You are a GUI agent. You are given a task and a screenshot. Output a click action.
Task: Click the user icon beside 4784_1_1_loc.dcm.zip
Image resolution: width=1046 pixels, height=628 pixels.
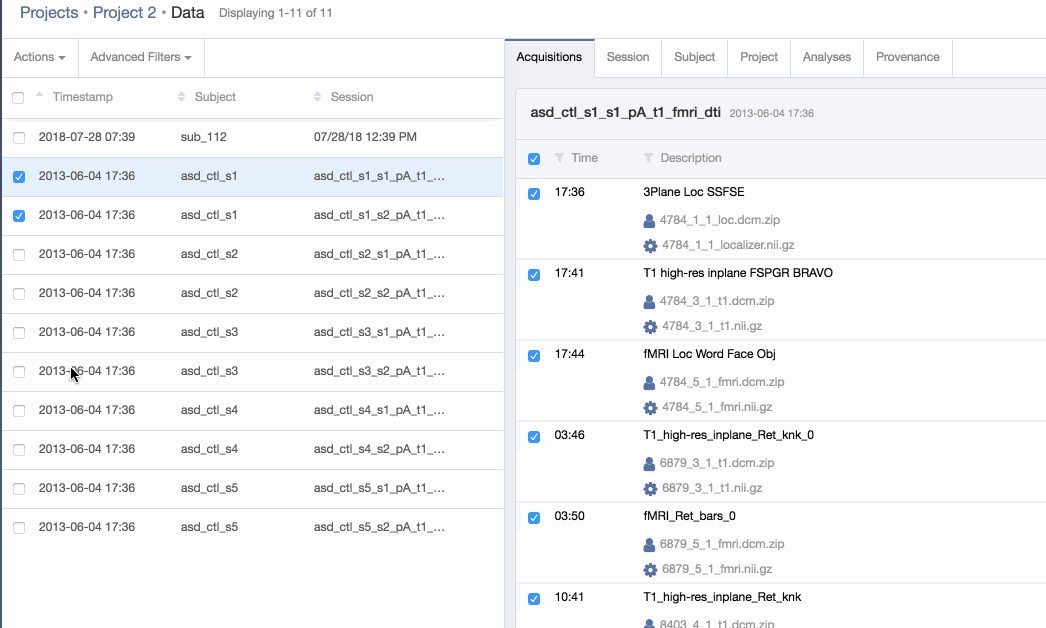coord(649,220)
